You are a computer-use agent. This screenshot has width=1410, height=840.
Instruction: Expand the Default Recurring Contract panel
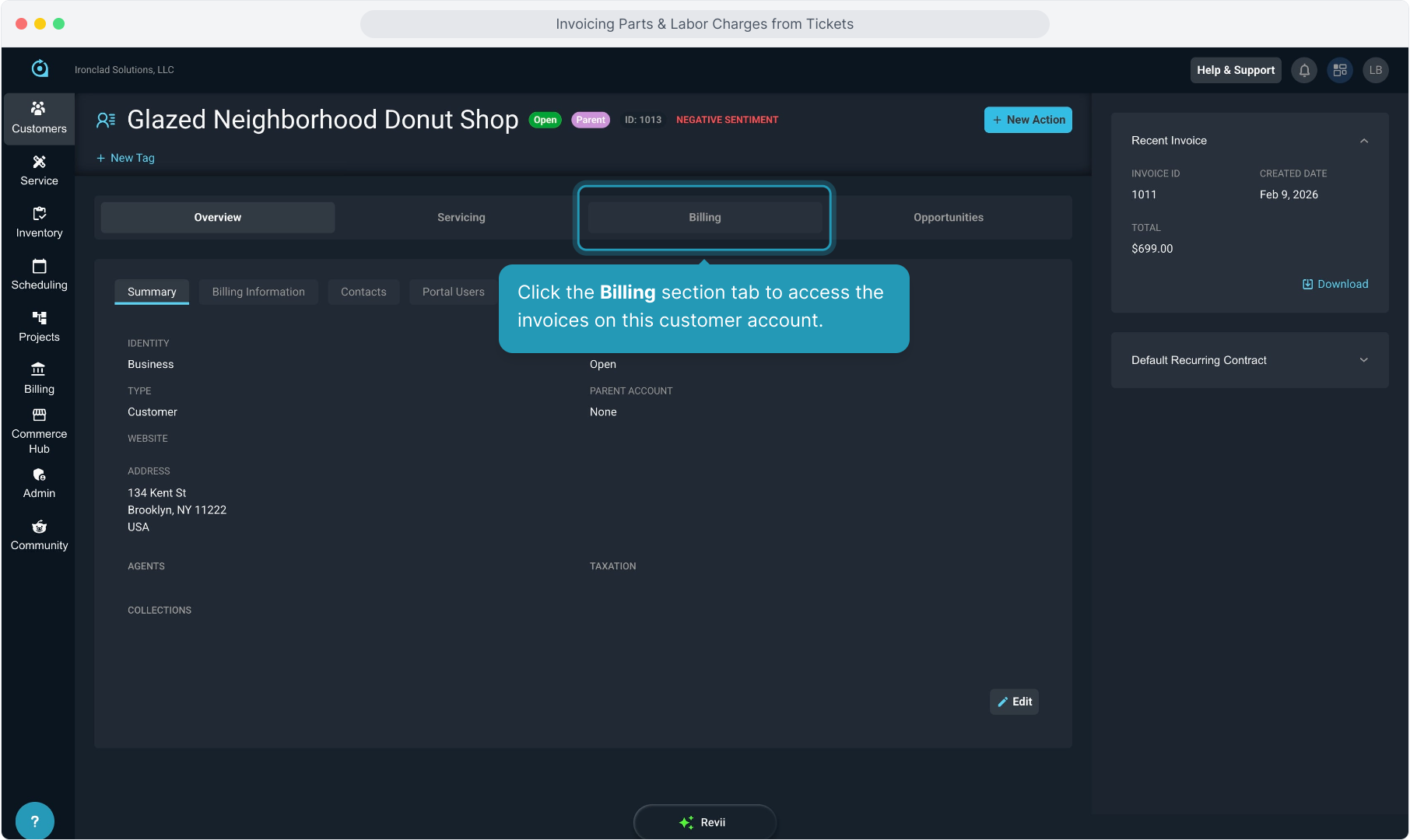[1363, 360]
